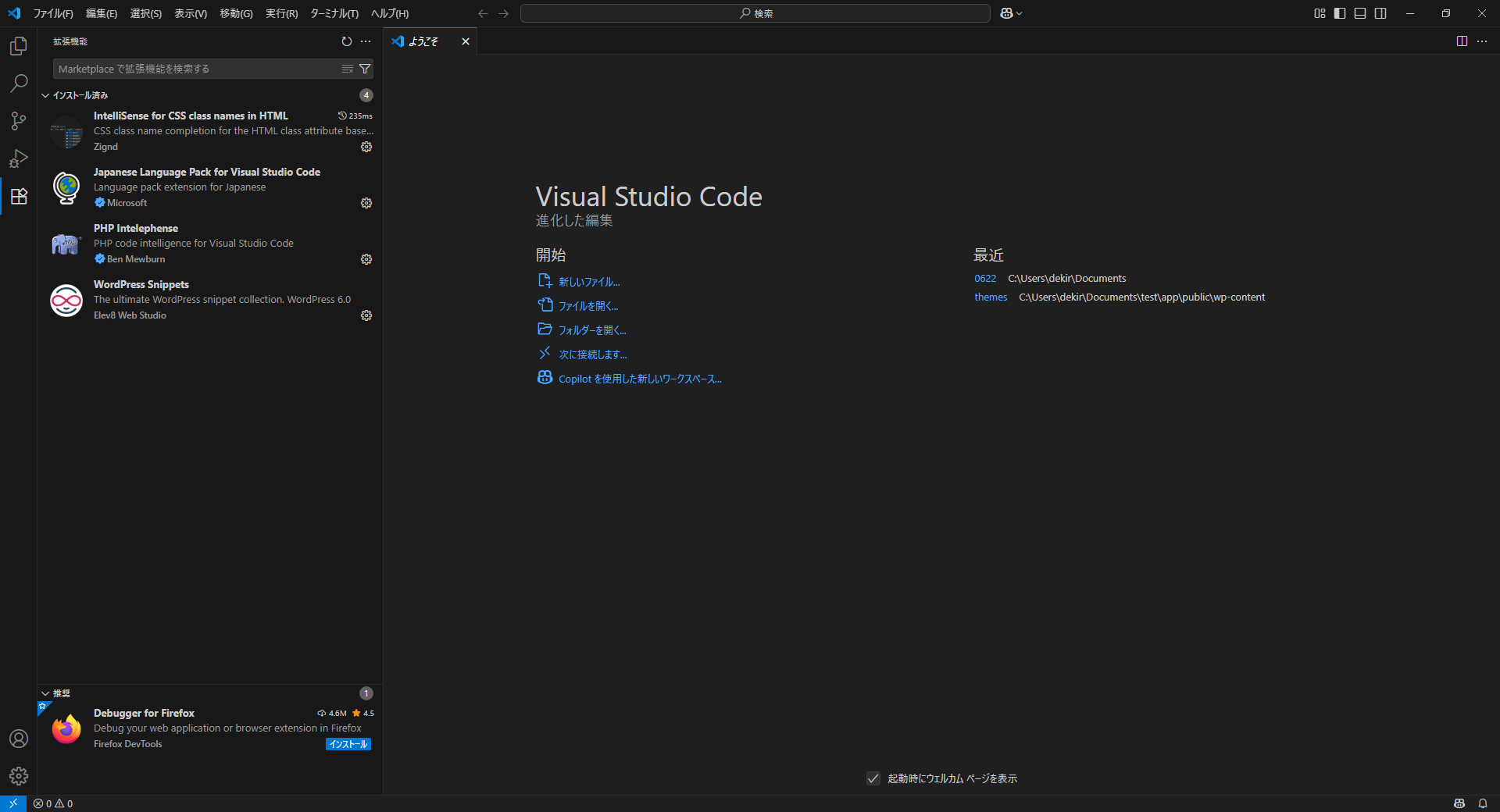Open editor more actions menu

point(1482,41)
